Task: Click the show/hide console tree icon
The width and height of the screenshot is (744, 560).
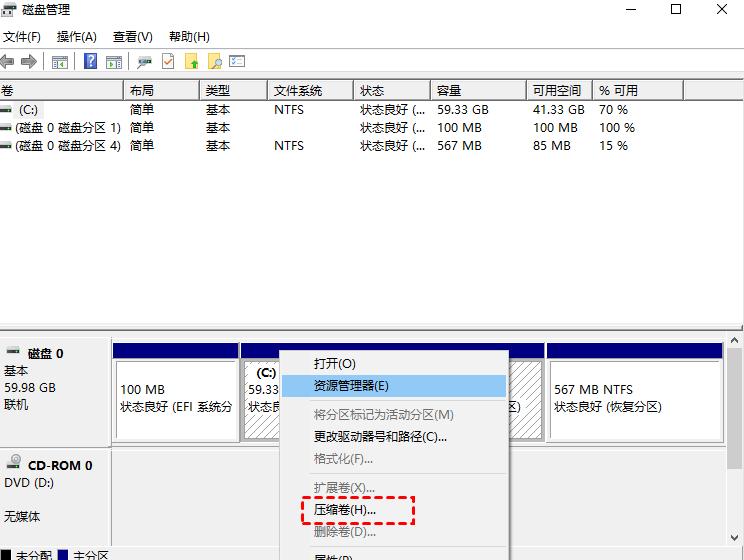Action: pyautogui.click(x=60, y=62)
